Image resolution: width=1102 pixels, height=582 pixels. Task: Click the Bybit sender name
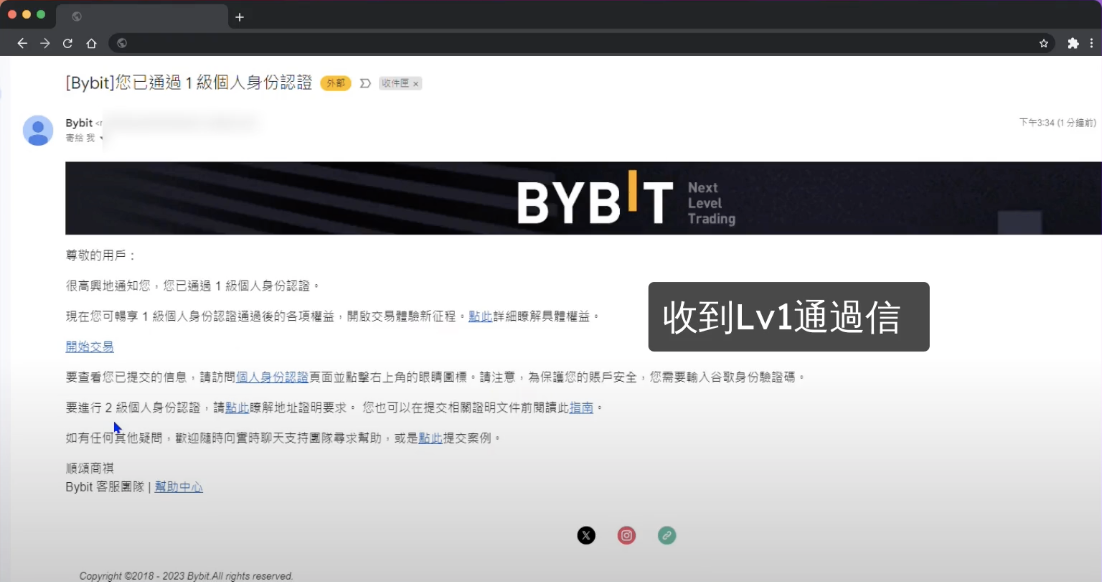(79, 123)
